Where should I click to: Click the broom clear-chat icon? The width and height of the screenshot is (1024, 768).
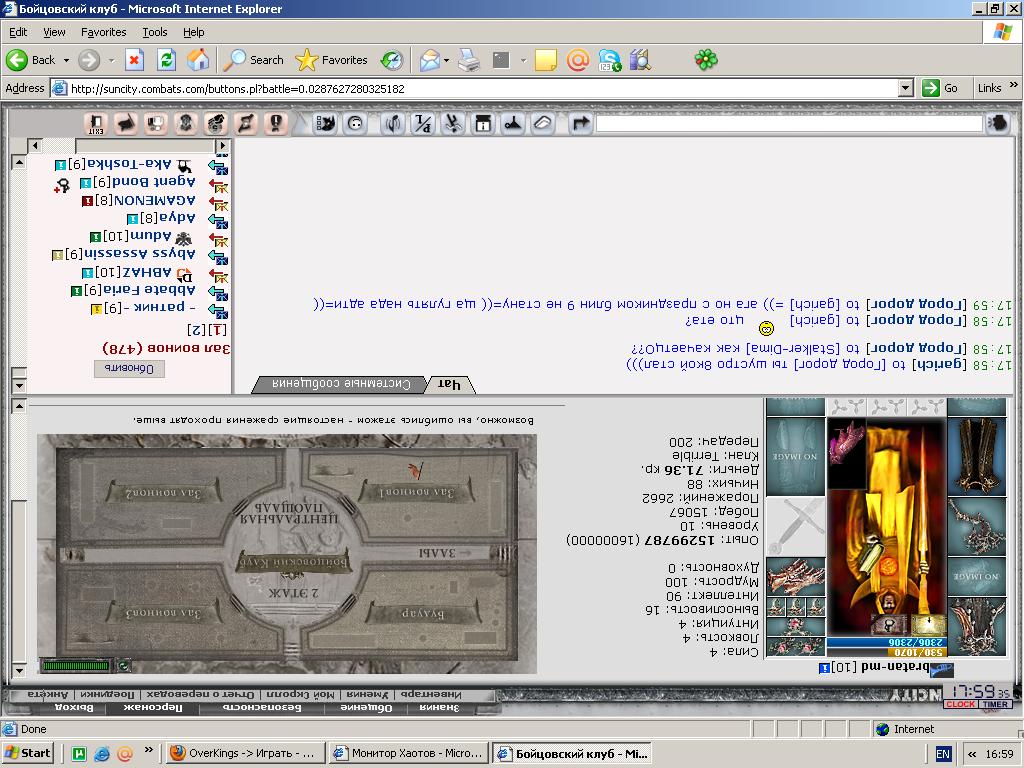point(513,123)
